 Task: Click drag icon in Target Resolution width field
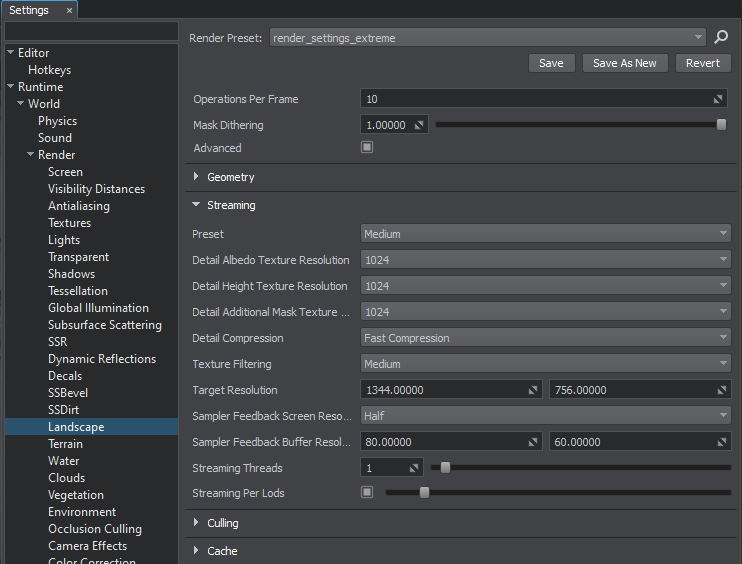[533, 390]
